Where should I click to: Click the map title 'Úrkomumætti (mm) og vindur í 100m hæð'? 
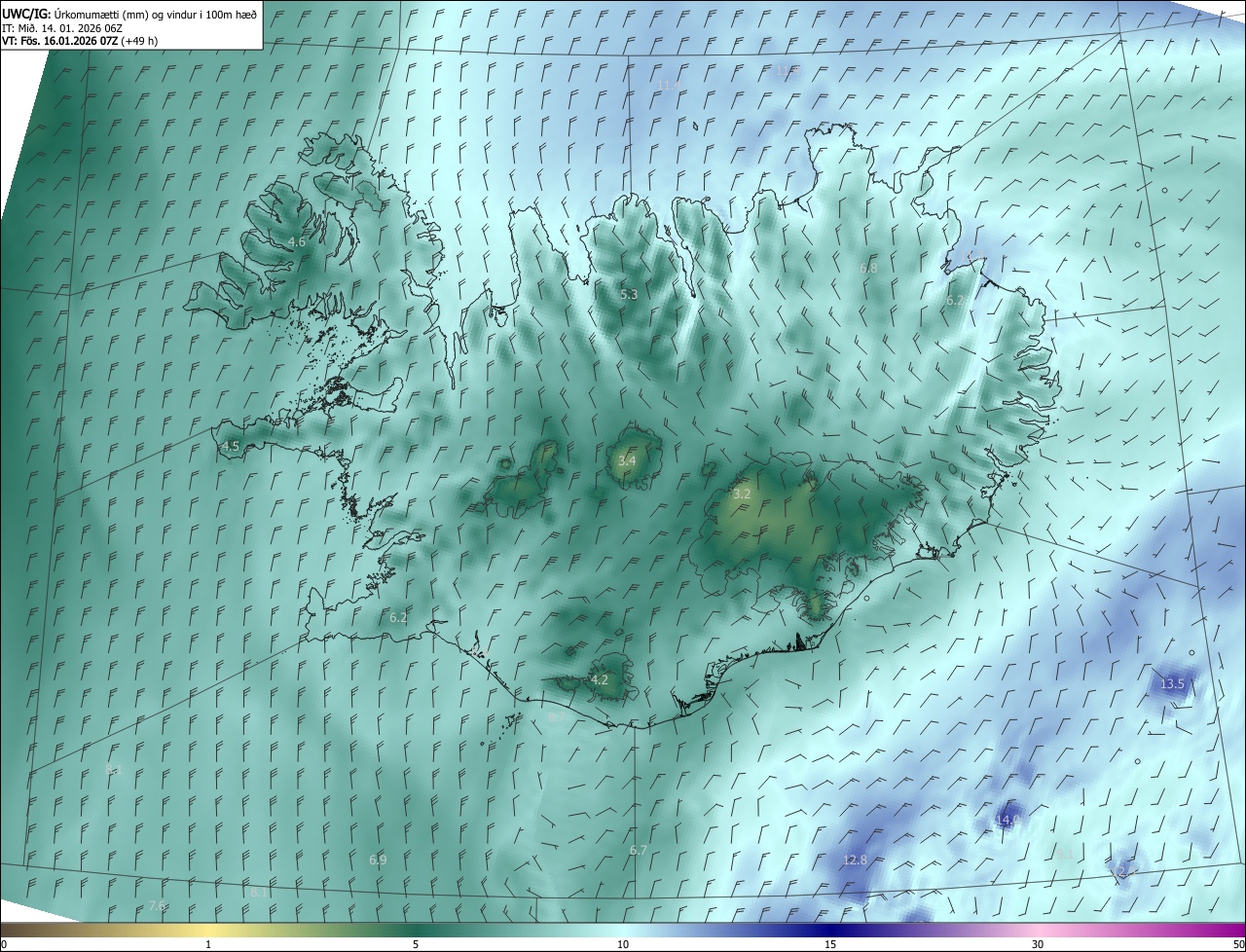click(x=154, y=14)
